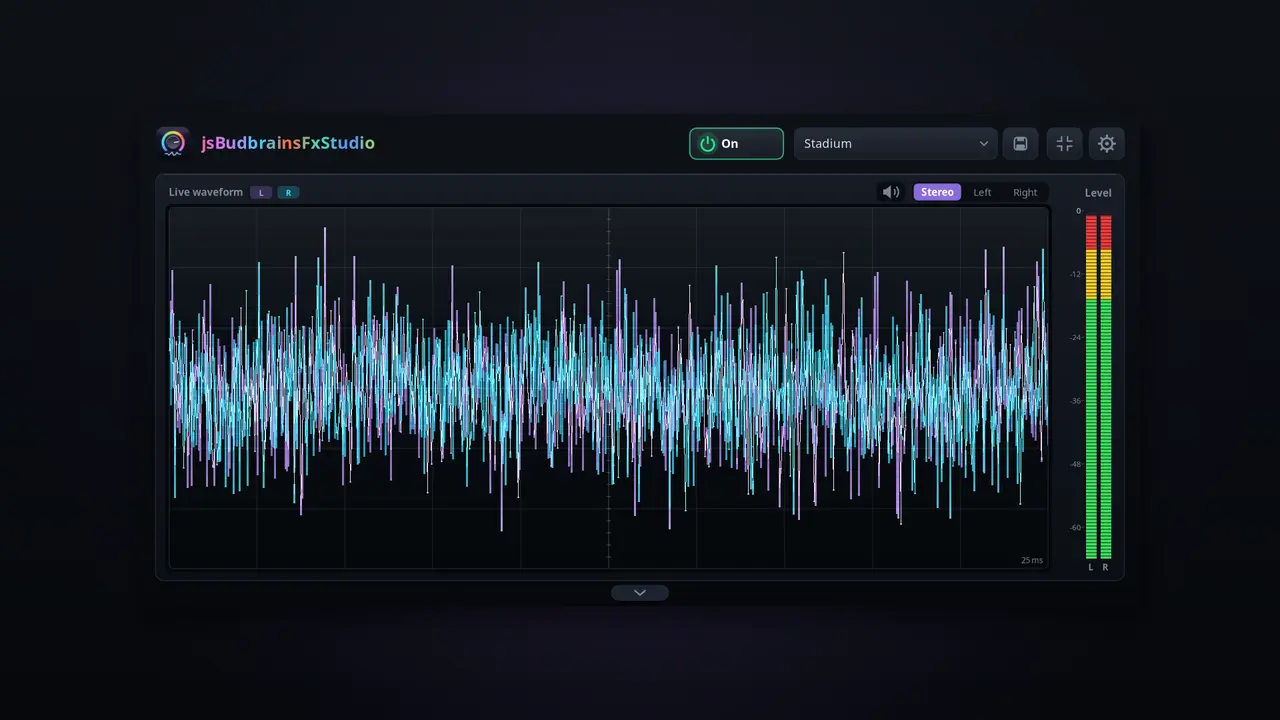Expand the panel with the bottom chevron
1280x720 pixels.
pyautogui.click(x=640, y=593)
